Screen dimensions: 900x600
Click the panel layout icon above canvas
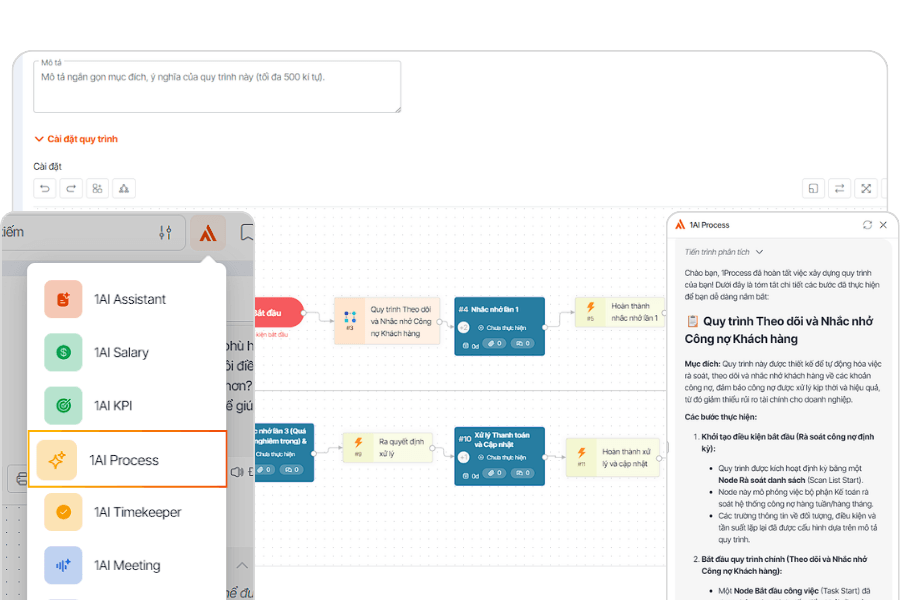pos(814,188)
